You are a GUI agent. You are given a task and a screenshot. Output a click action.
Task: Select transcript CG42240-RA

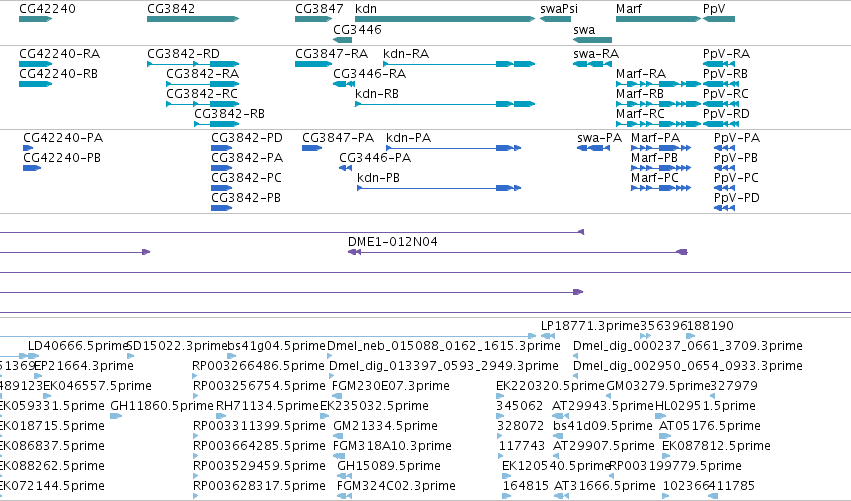35,64
